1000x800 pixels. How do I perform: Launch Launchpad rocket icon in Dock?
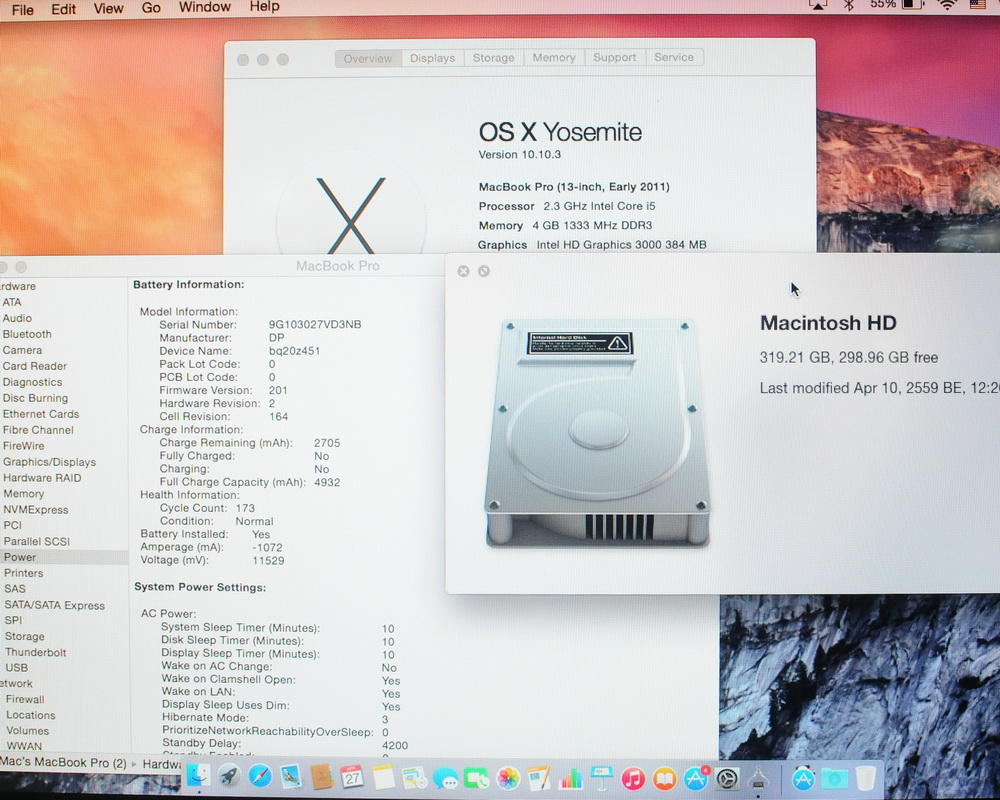[x=229, y=777]
